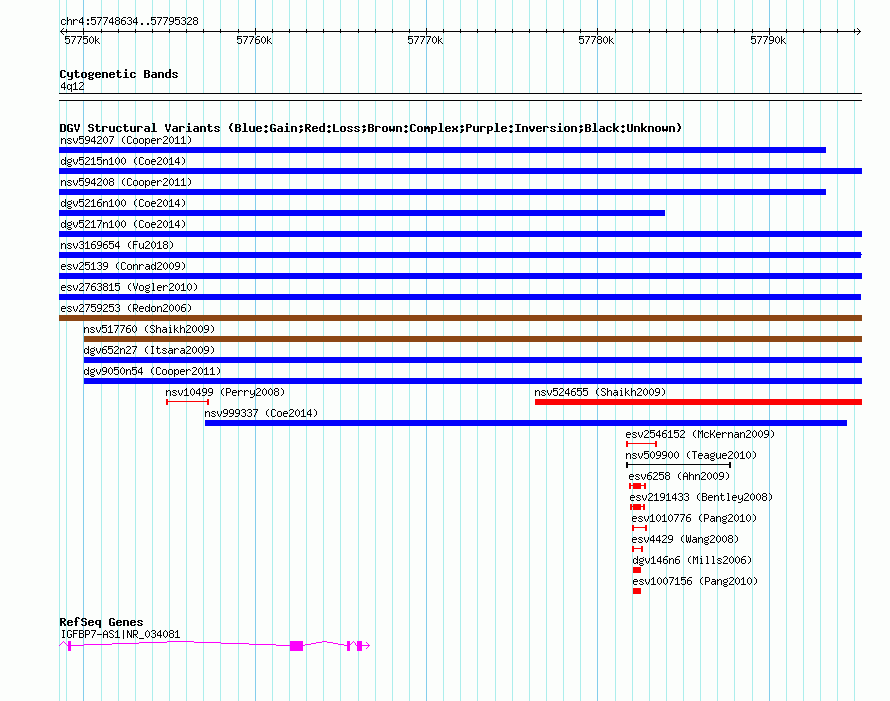Click the dgv652n27 (Itsara2009) label
Image resolution: width=890 pixels, height=701 pixels.
click(x=149, y=350)
